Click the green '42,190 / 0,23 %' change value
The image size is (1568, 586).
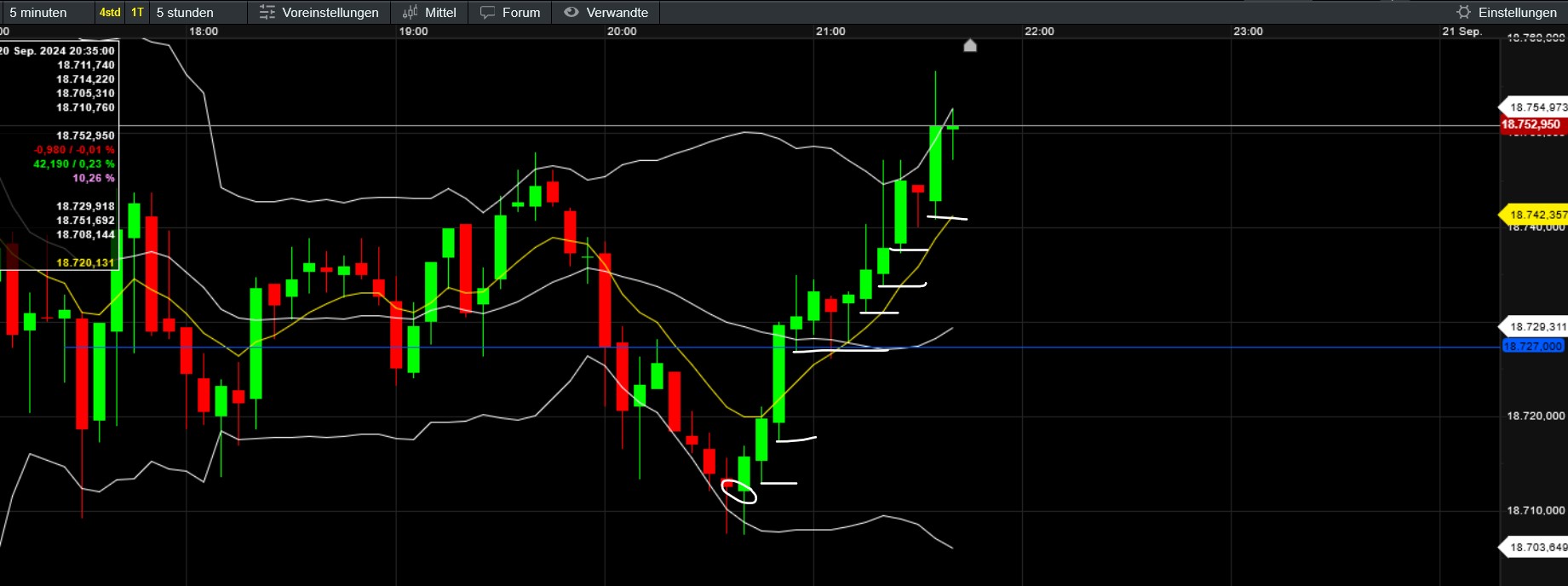click(74, 164)
